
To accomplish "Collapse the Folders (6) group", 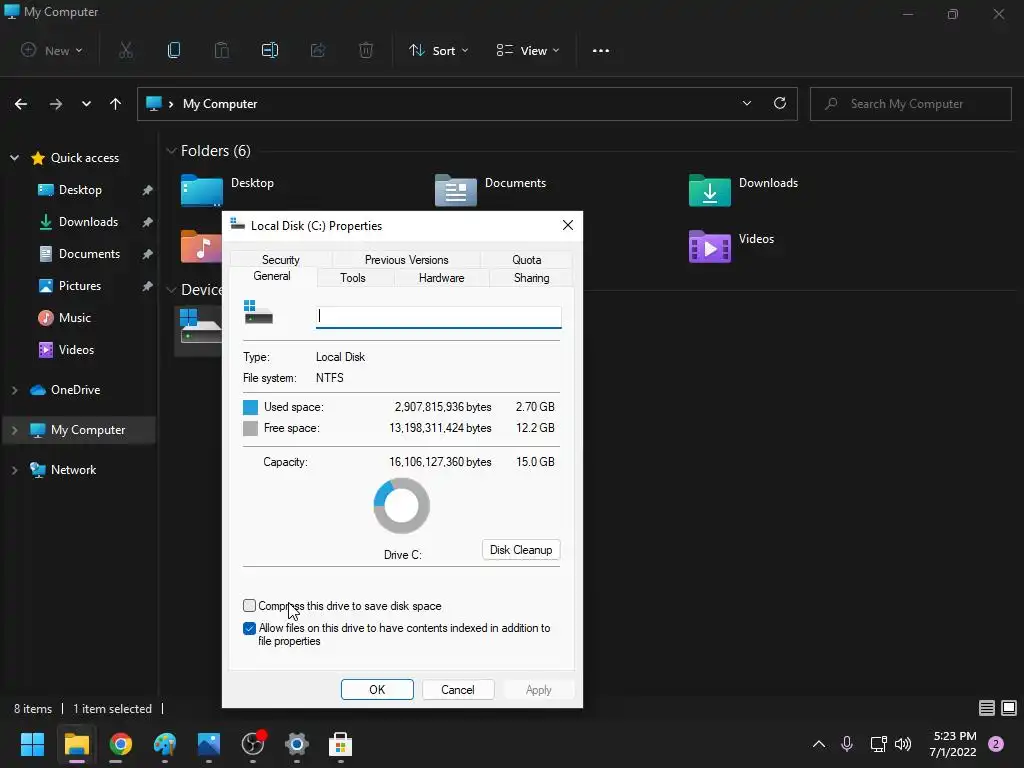I will tap(171, 151).
